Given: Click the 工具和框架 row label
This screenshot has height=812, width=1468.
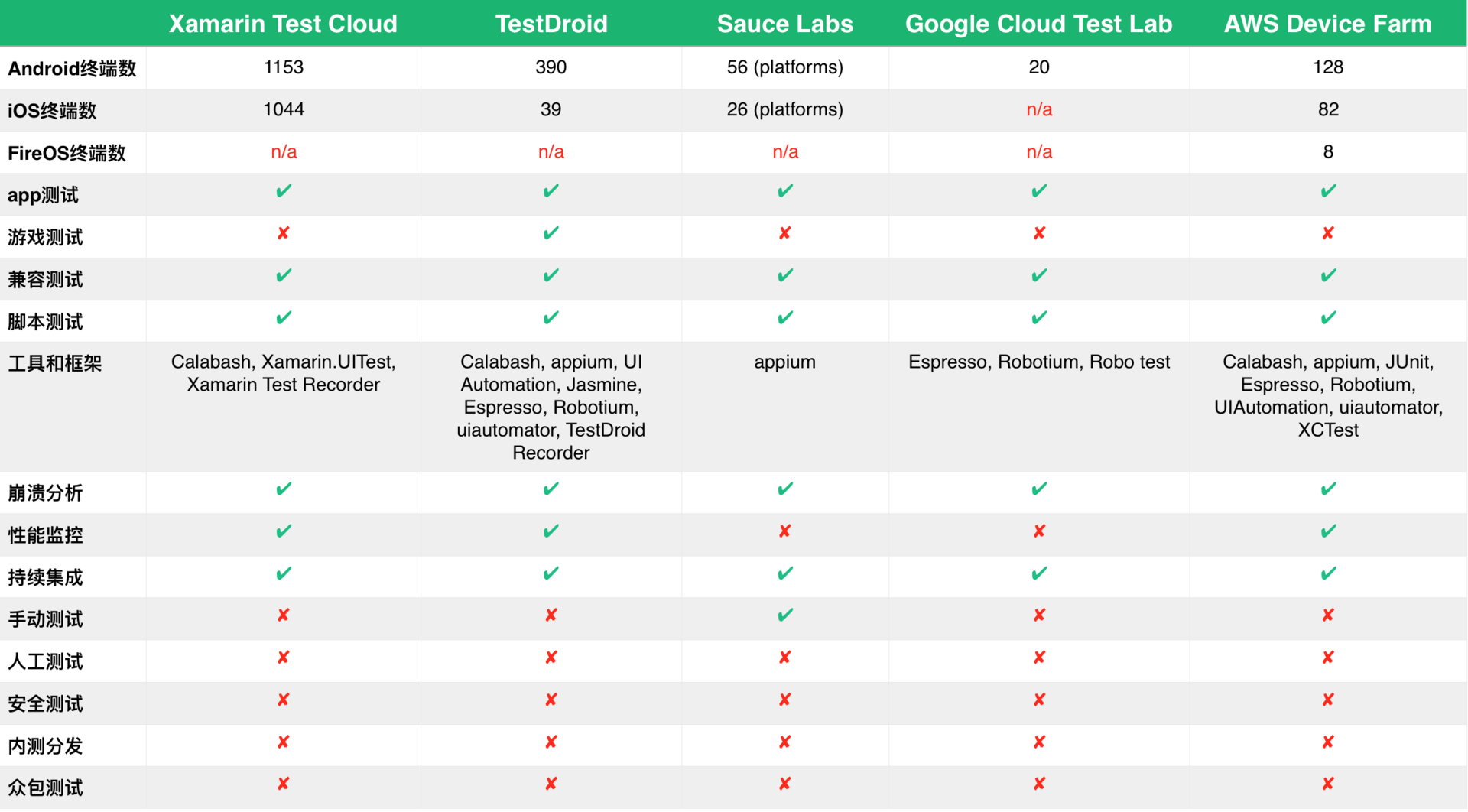Looking at the screenshot, I should [x=55, y=364].
